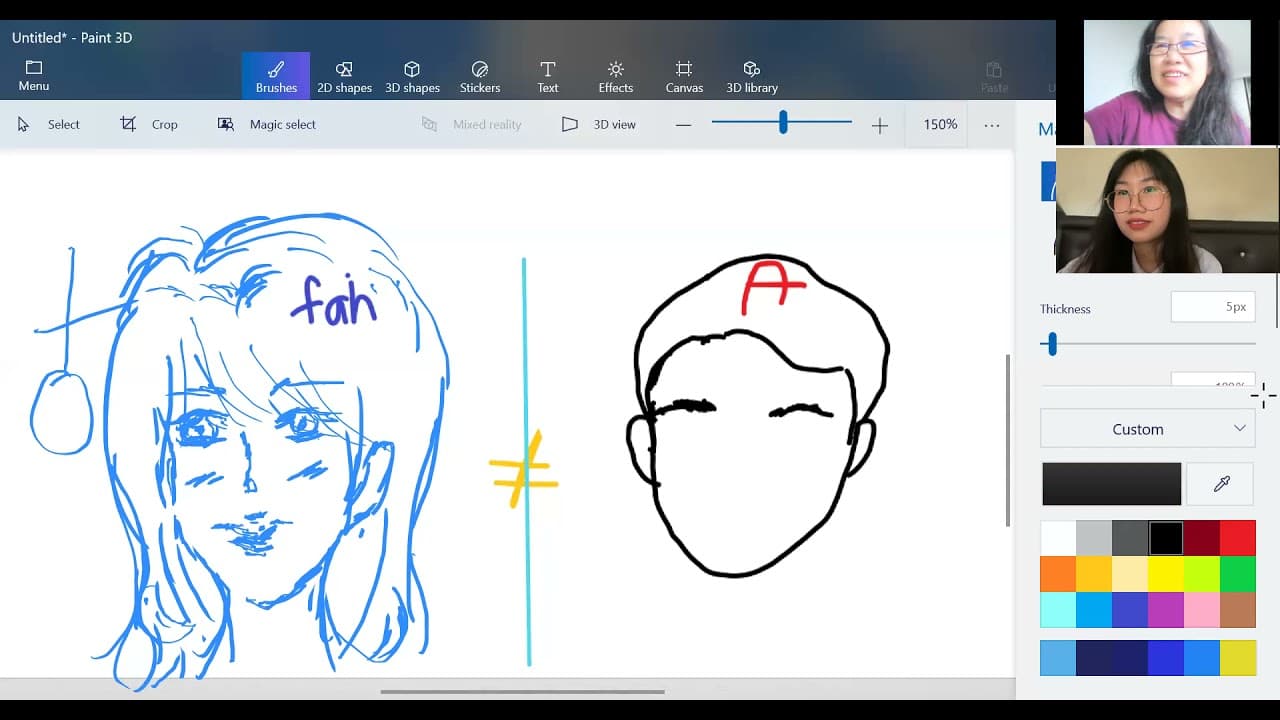The width and height of the screenshot is (1280, 720).
Task: Open the Canvas settings
Action: click(x=684, y=76)
